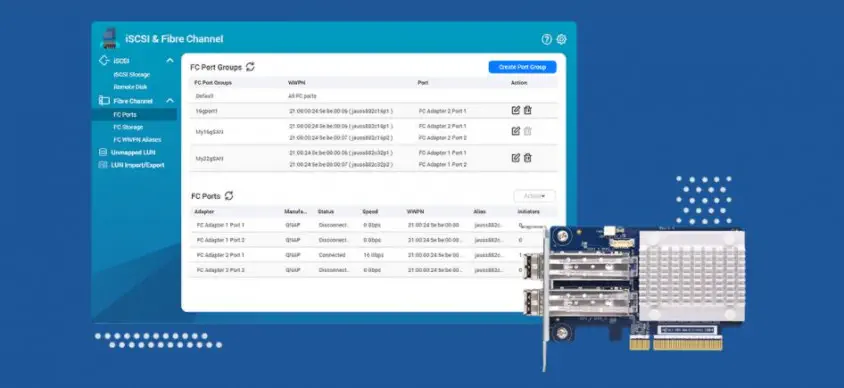844x388 pixels.
Task: Click the Port column header in FC Port Groups
Action: [x=423, y=83]
